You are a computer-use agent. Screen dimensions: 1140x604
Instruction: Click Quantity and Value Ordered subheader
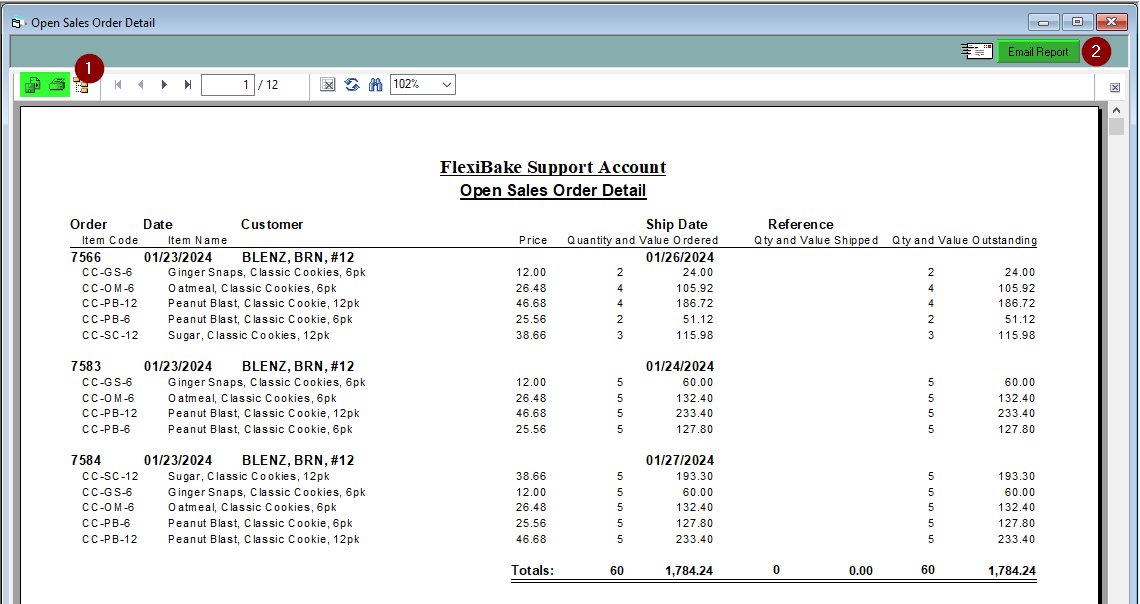click(x=643, y=241)
